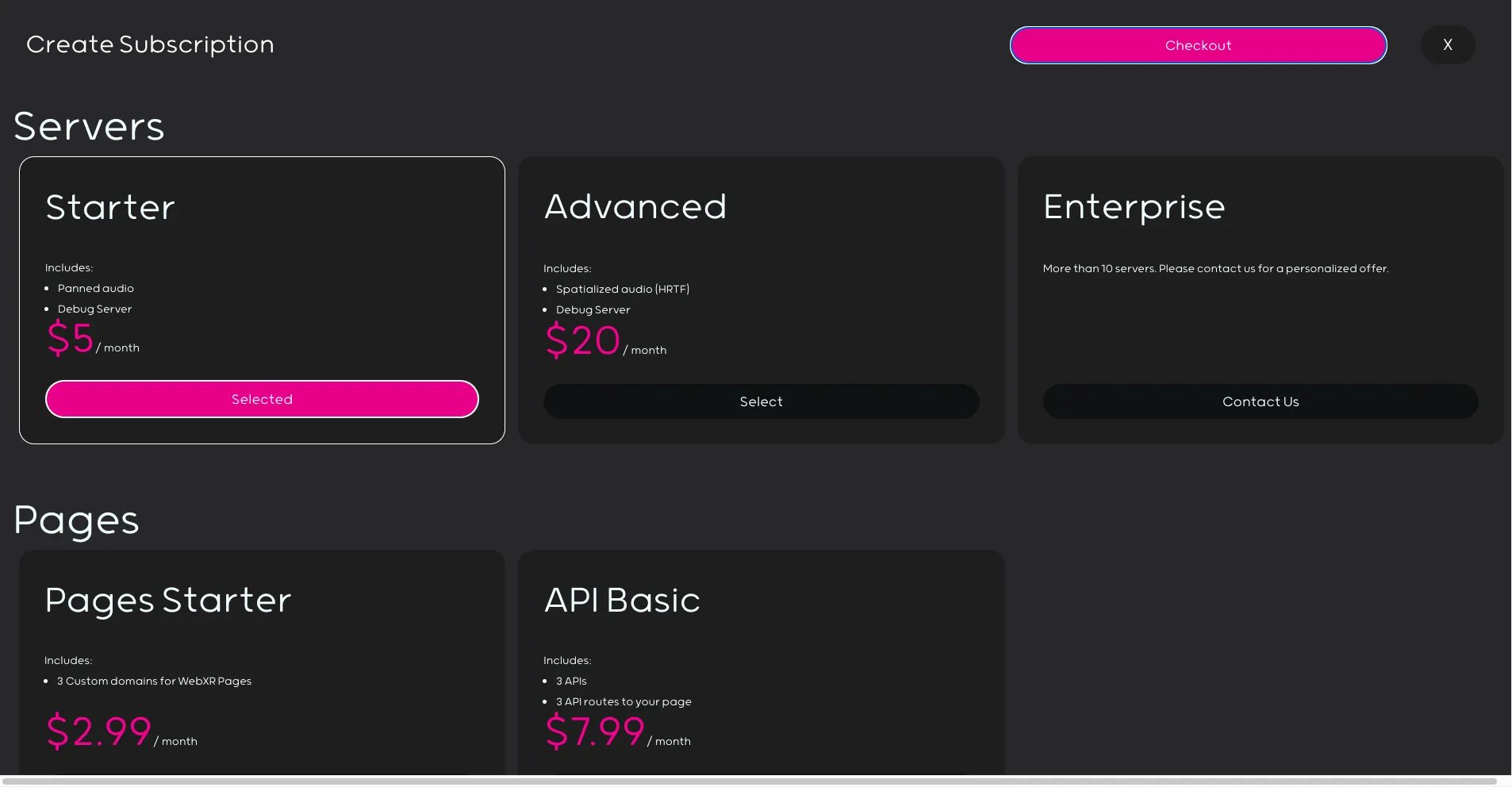Click the Checkout button
This screenshot has width=1512, height=787.
point(1197,45)
